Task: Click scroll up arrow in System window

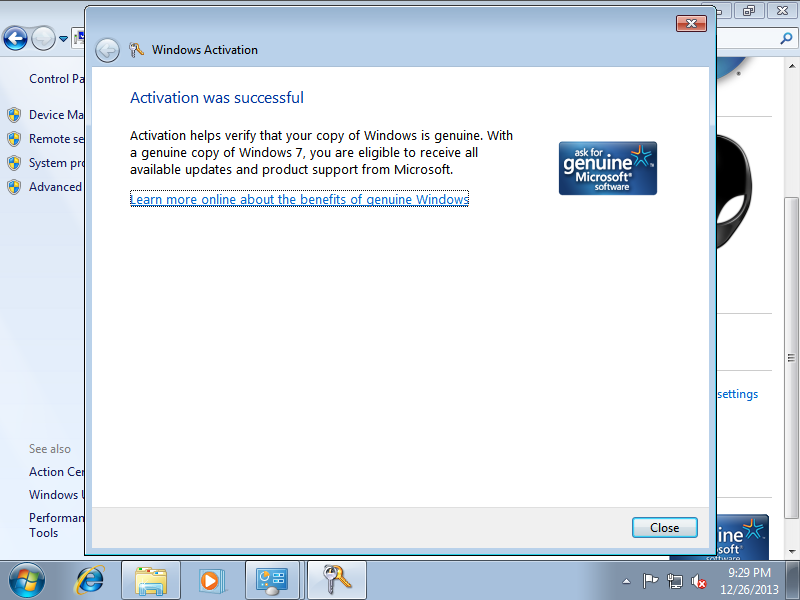Action: pyautogui.click(x=792, y=66)
